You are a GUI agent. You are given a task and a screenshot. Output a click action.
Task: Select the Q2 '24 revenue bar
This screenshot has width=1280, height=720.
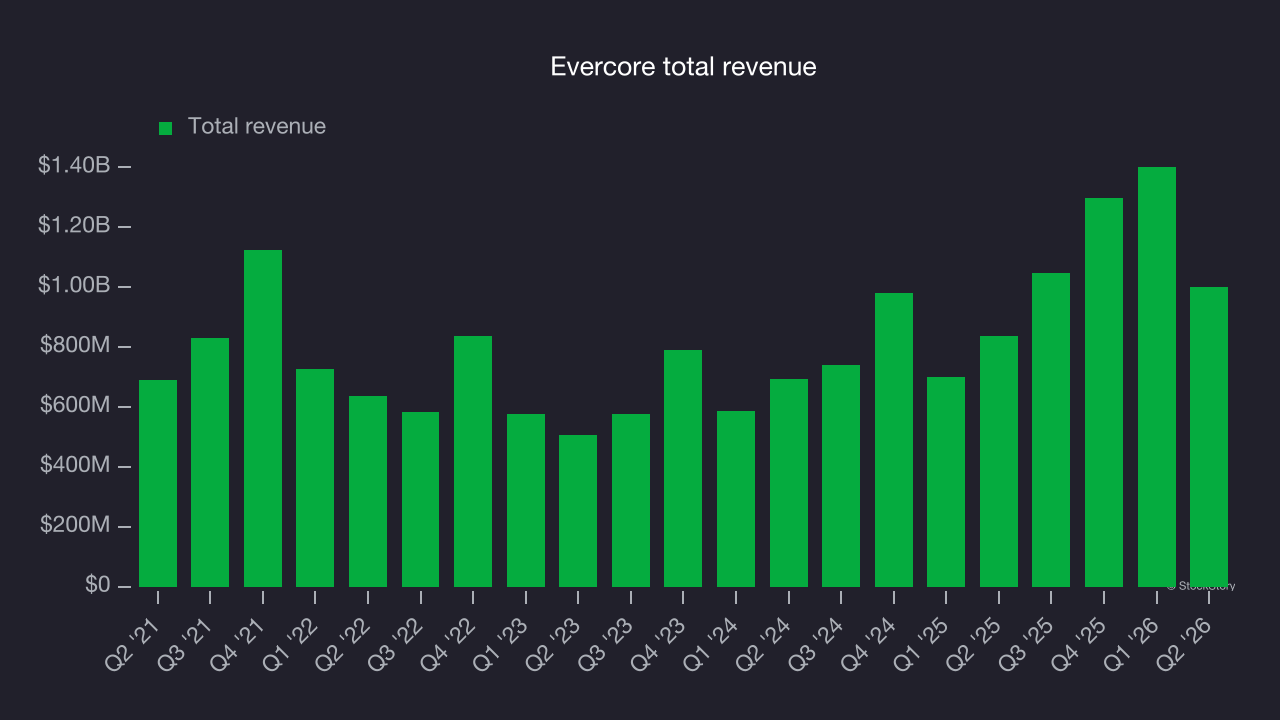(789, 483)
